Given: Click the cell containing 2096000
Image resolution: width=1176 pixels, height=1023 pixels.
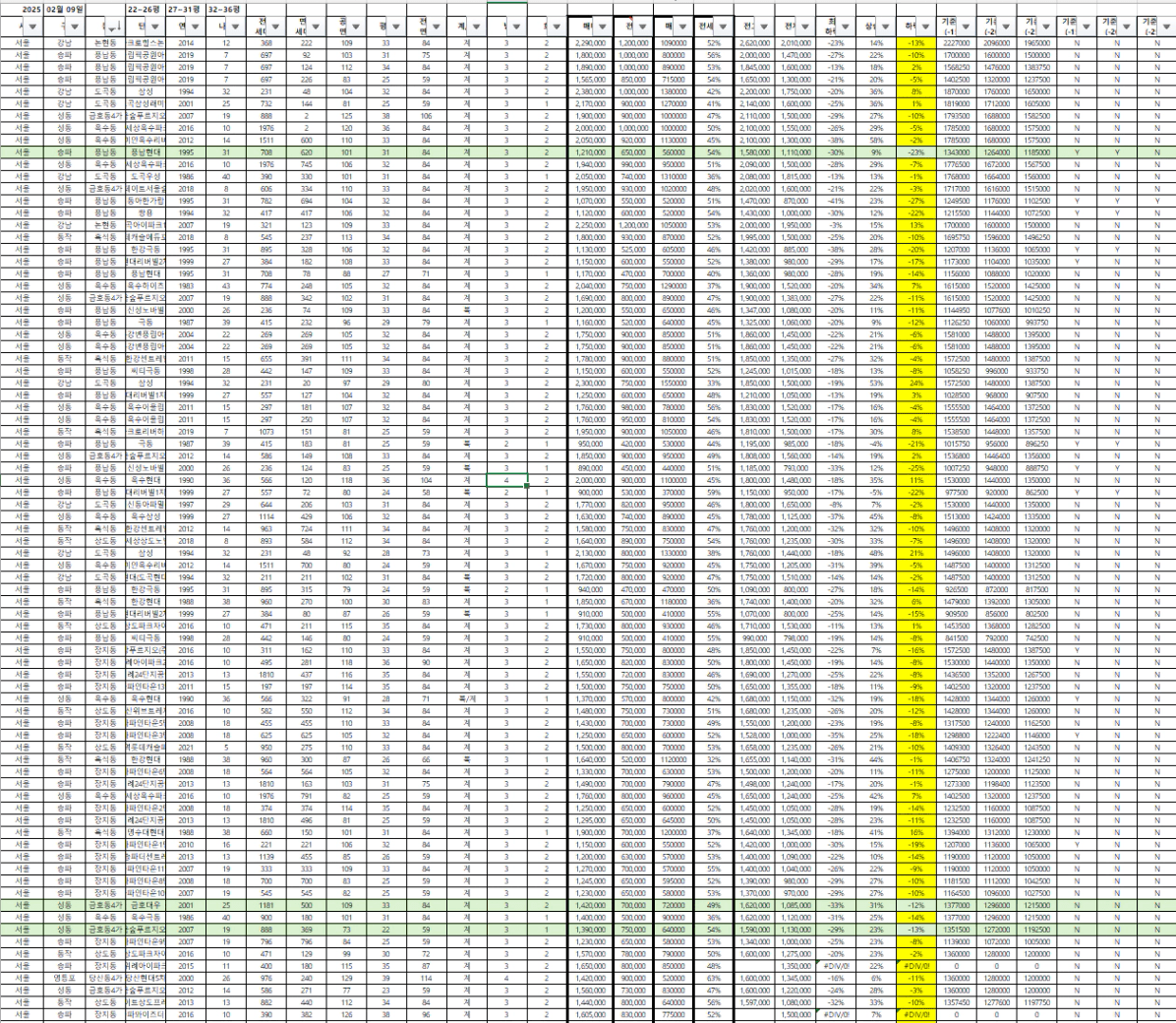Looking at the screenshot, I should tap(997, 42).
